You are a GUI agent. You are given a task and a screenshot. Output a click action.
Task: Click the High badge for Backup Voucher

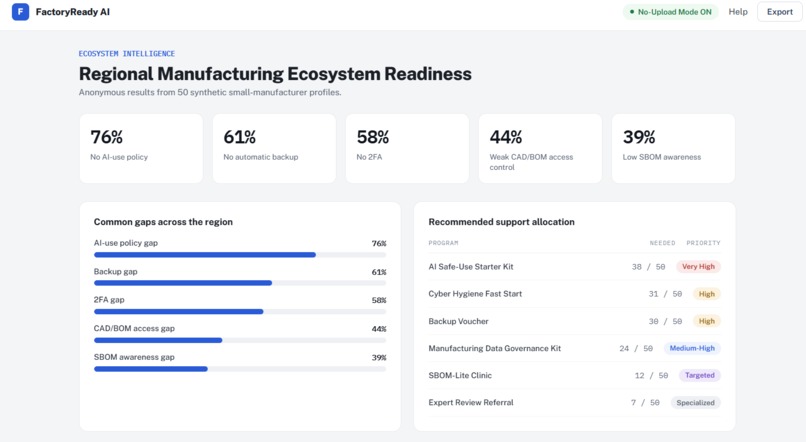(706, 321)
